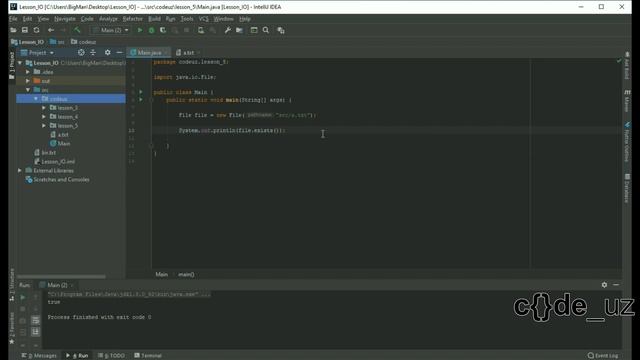The height and width of the screenshot is (360, 640).
Task: Click the Back navigation arrow
Action: coord(51,30)
